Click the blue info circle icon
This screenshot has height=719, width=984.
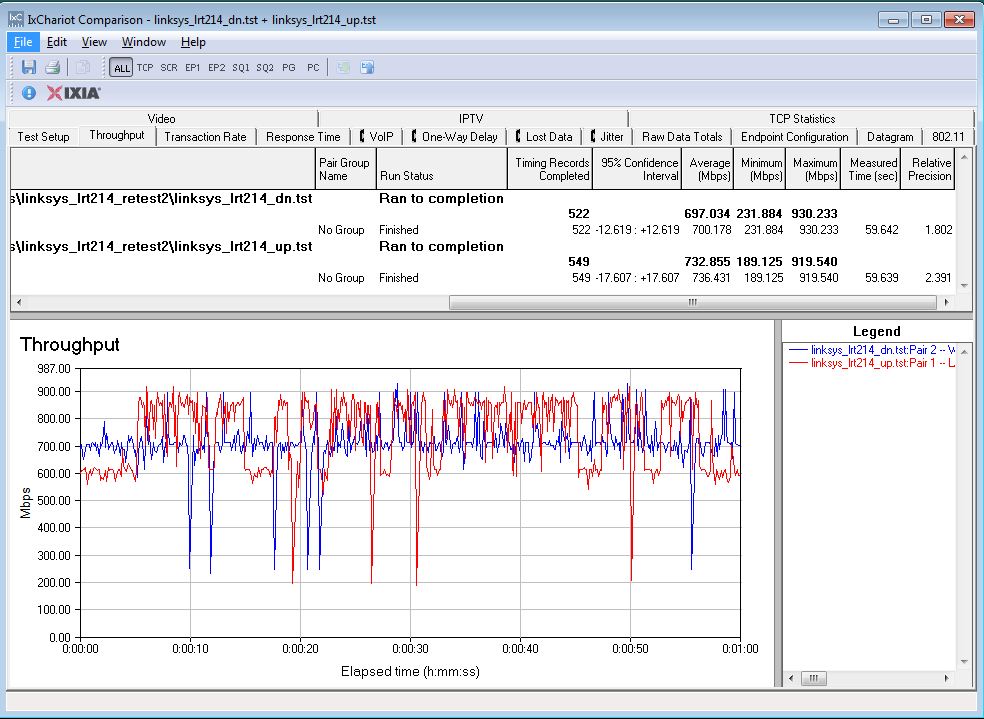[x=29, y=93]
